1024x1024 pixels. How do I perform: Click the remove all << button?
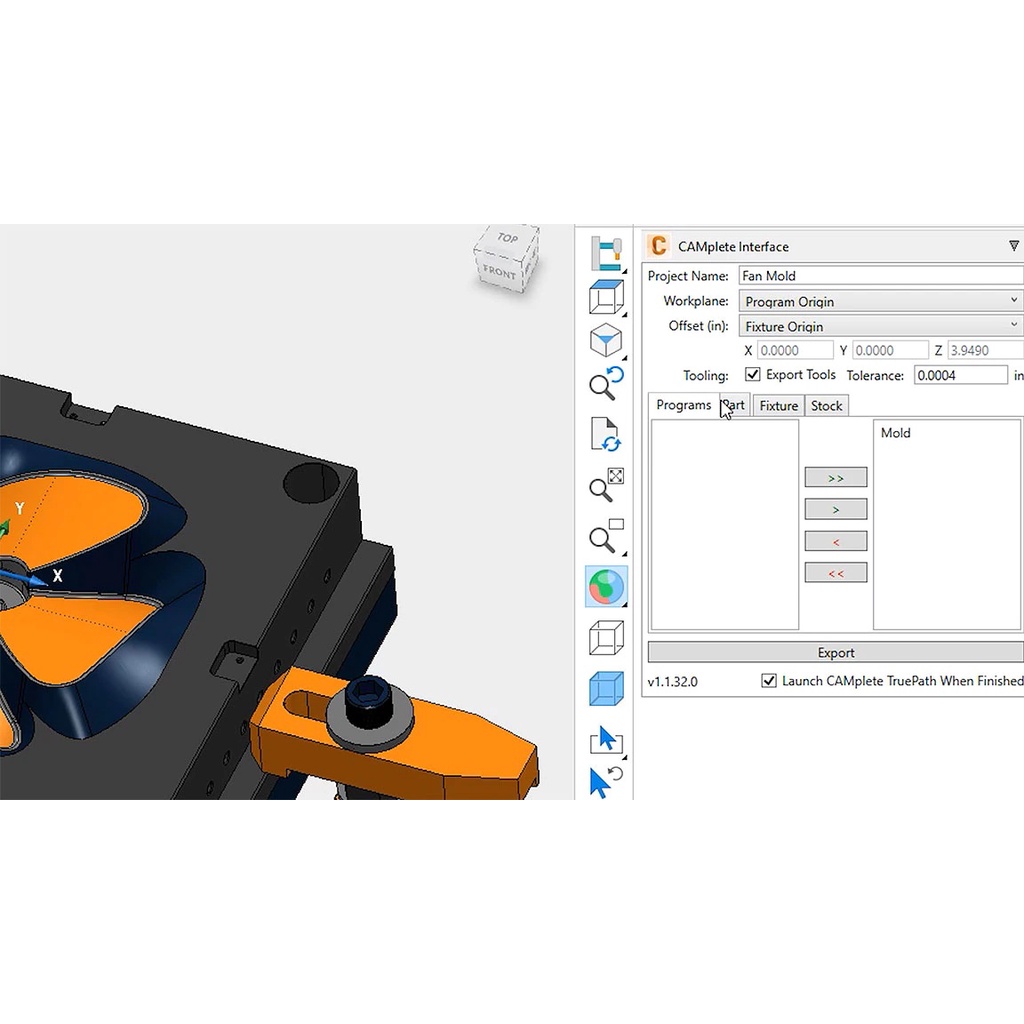click(836, 573)
